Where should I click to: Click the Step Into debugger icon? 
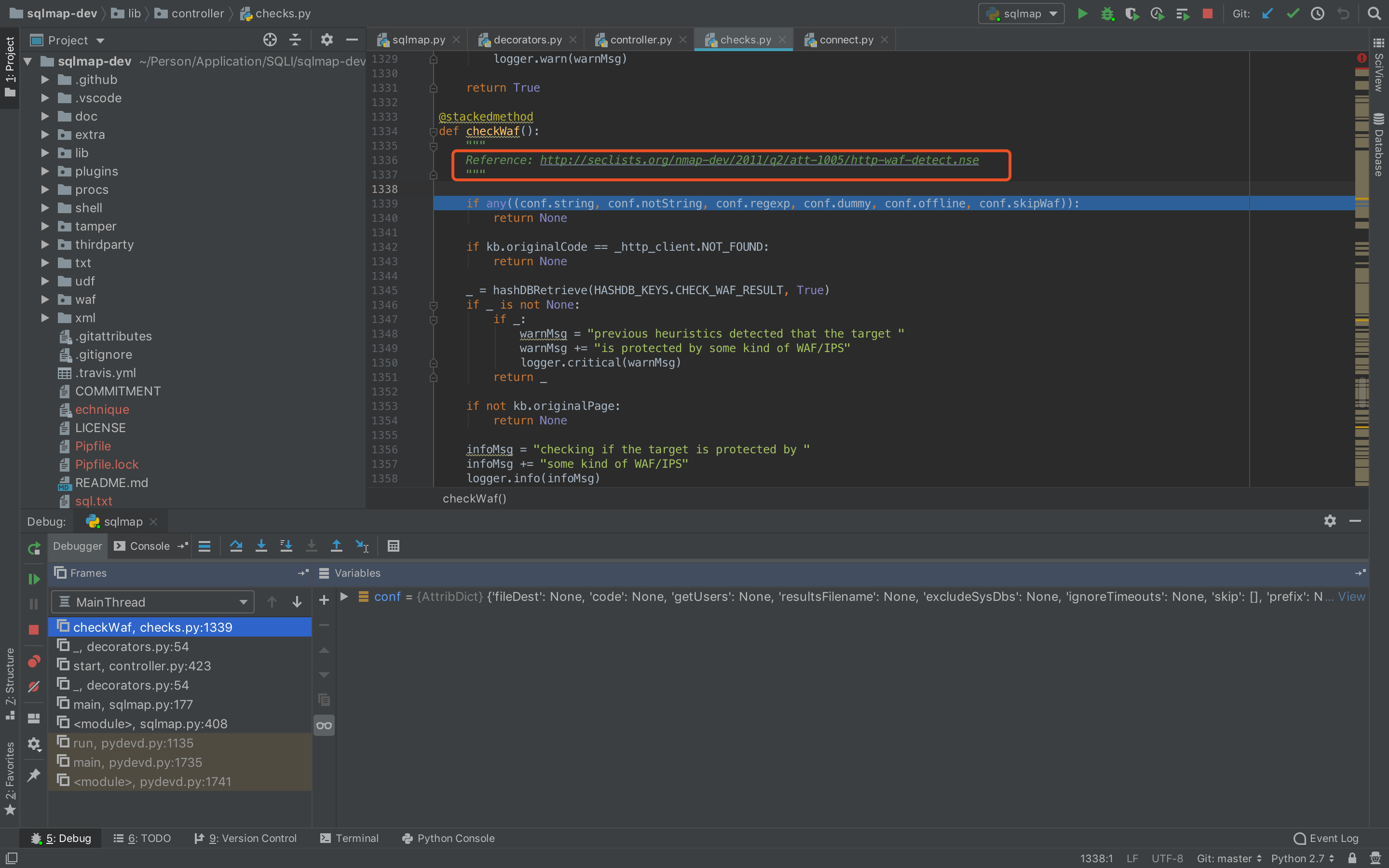(261, 546)
